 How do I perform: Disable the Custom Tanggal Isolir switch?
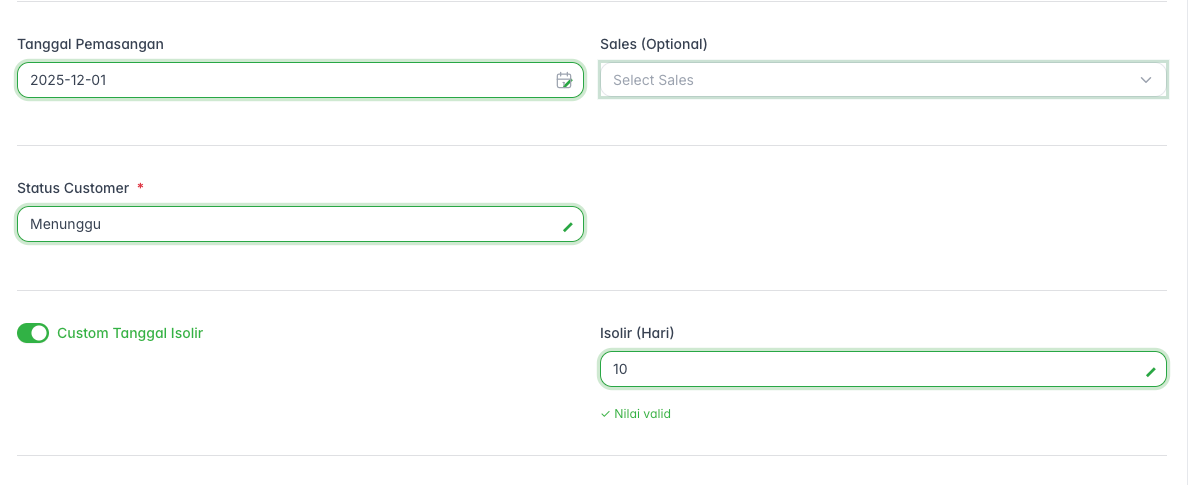coord(33,333)
